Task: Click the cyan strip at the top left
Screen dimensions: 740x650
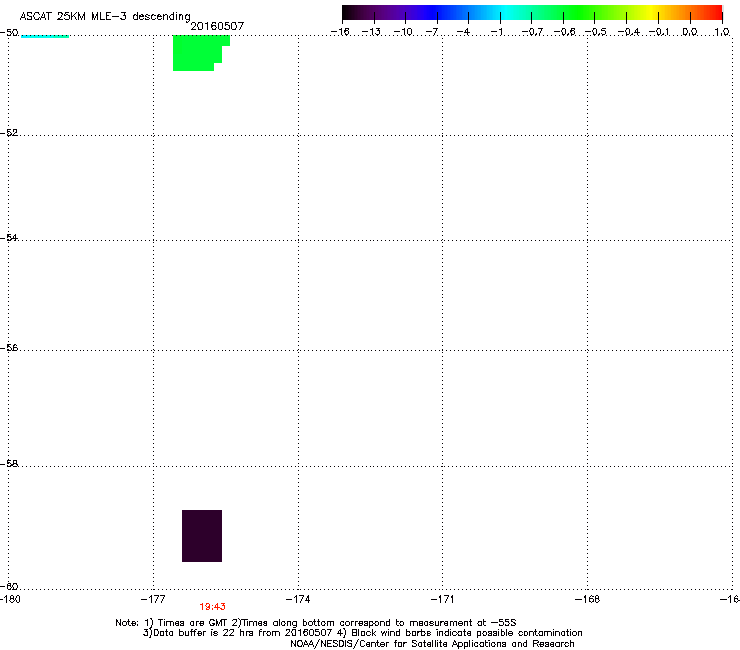Action: click(x=45, y=36)
